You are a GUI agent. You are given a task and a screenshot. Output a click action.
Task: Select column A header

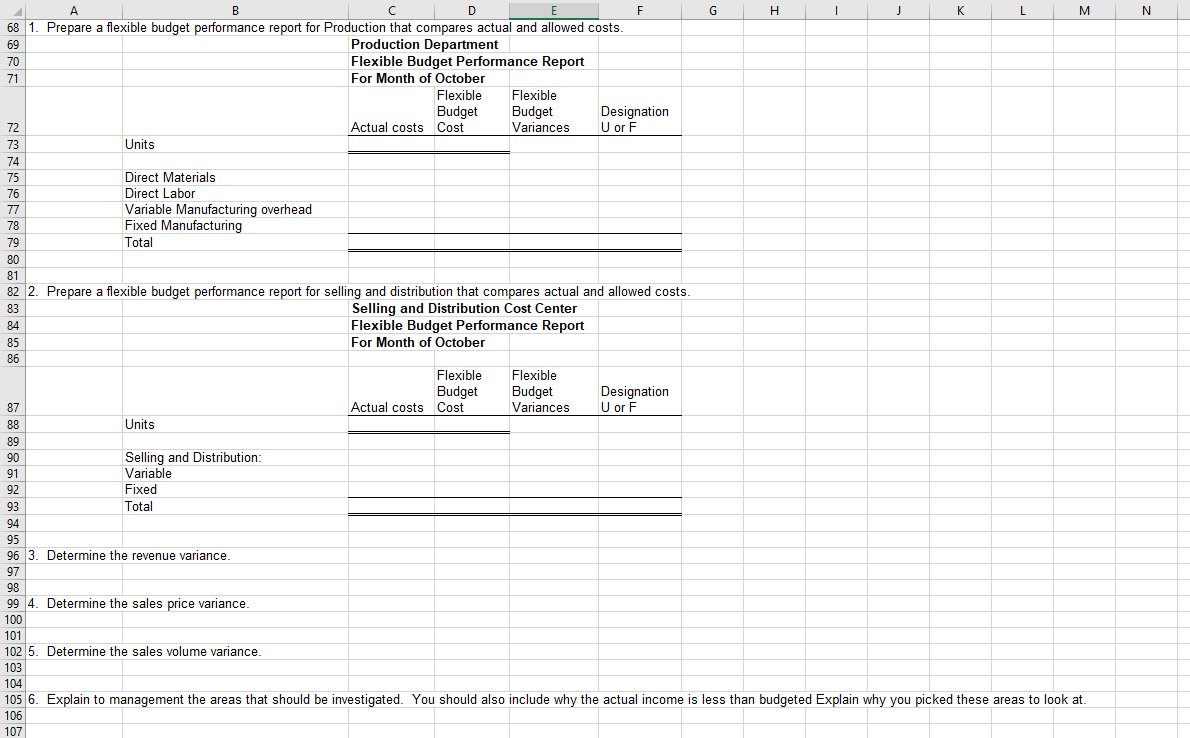pos(74,10)
